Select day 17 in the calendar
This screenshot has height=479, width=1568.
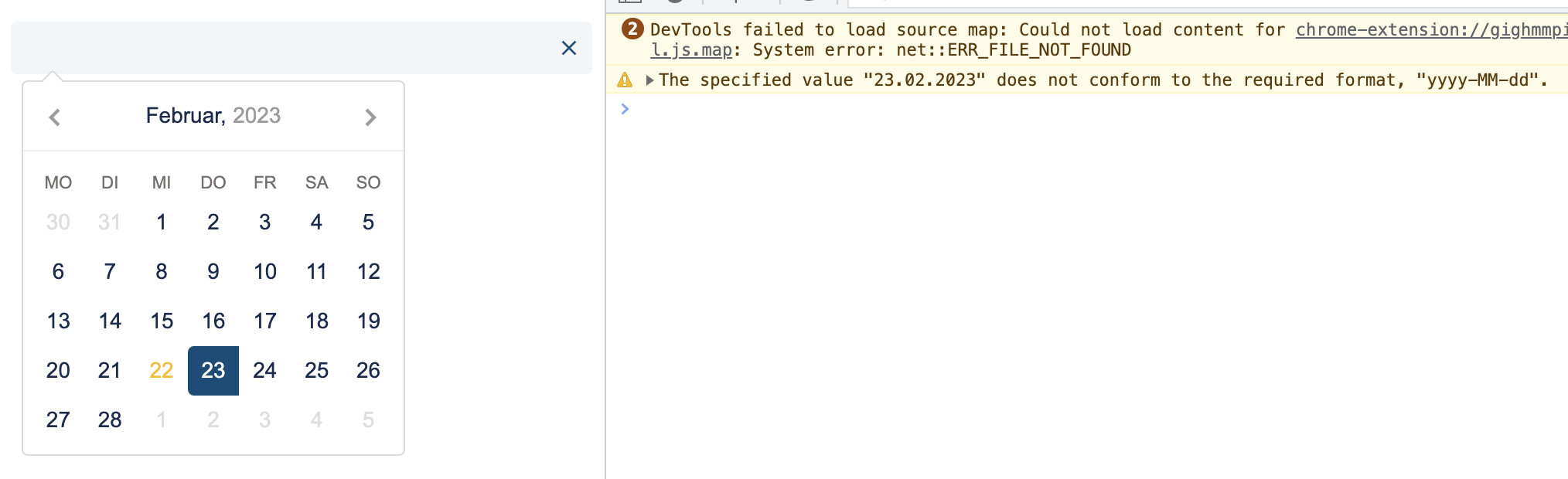pos(265,321)
